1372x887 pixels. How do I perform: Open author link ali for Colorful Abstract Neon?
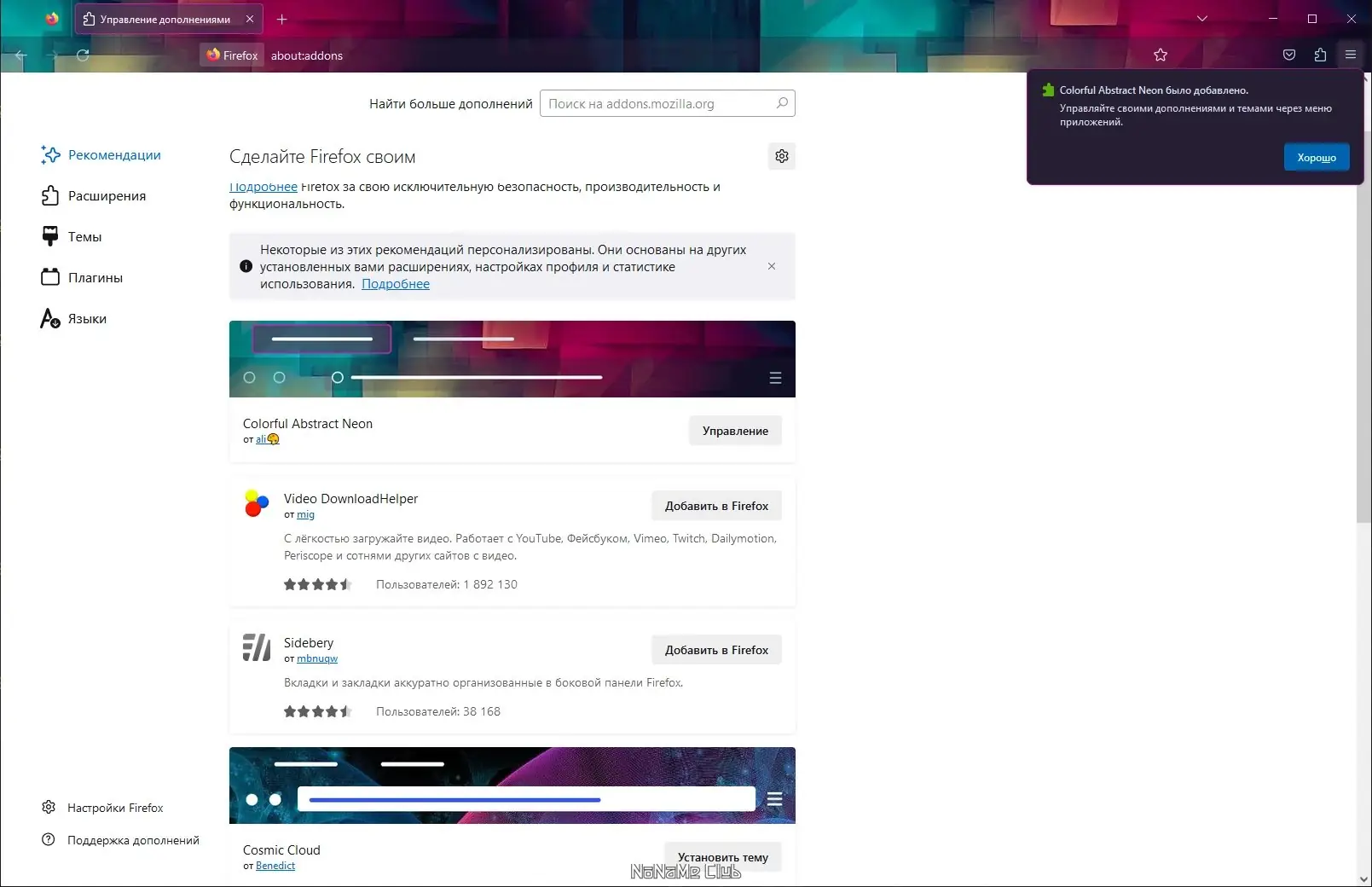[x=268, y=439]
